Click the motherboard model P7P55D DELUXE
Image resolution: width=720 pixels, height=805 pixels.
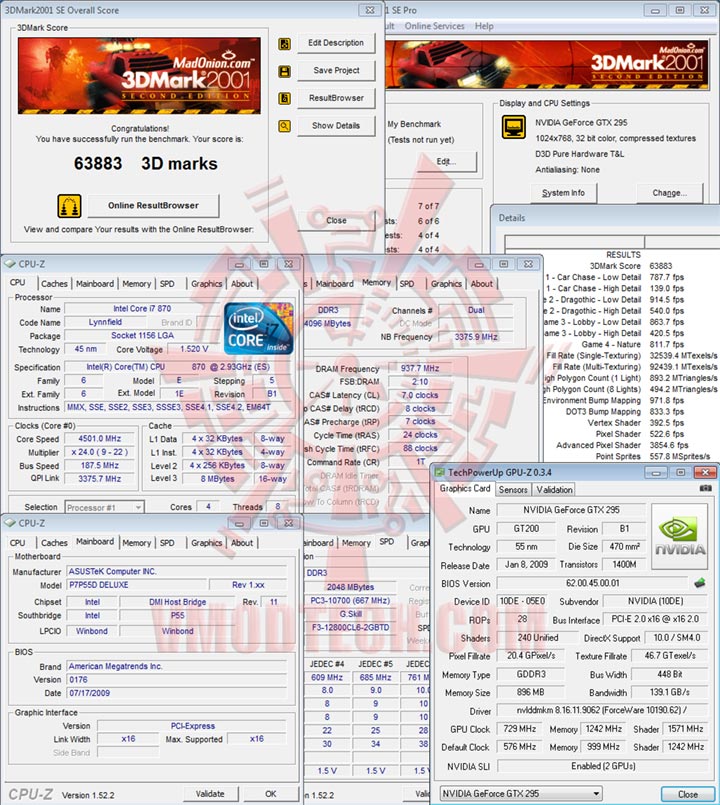tap(137, 585)
